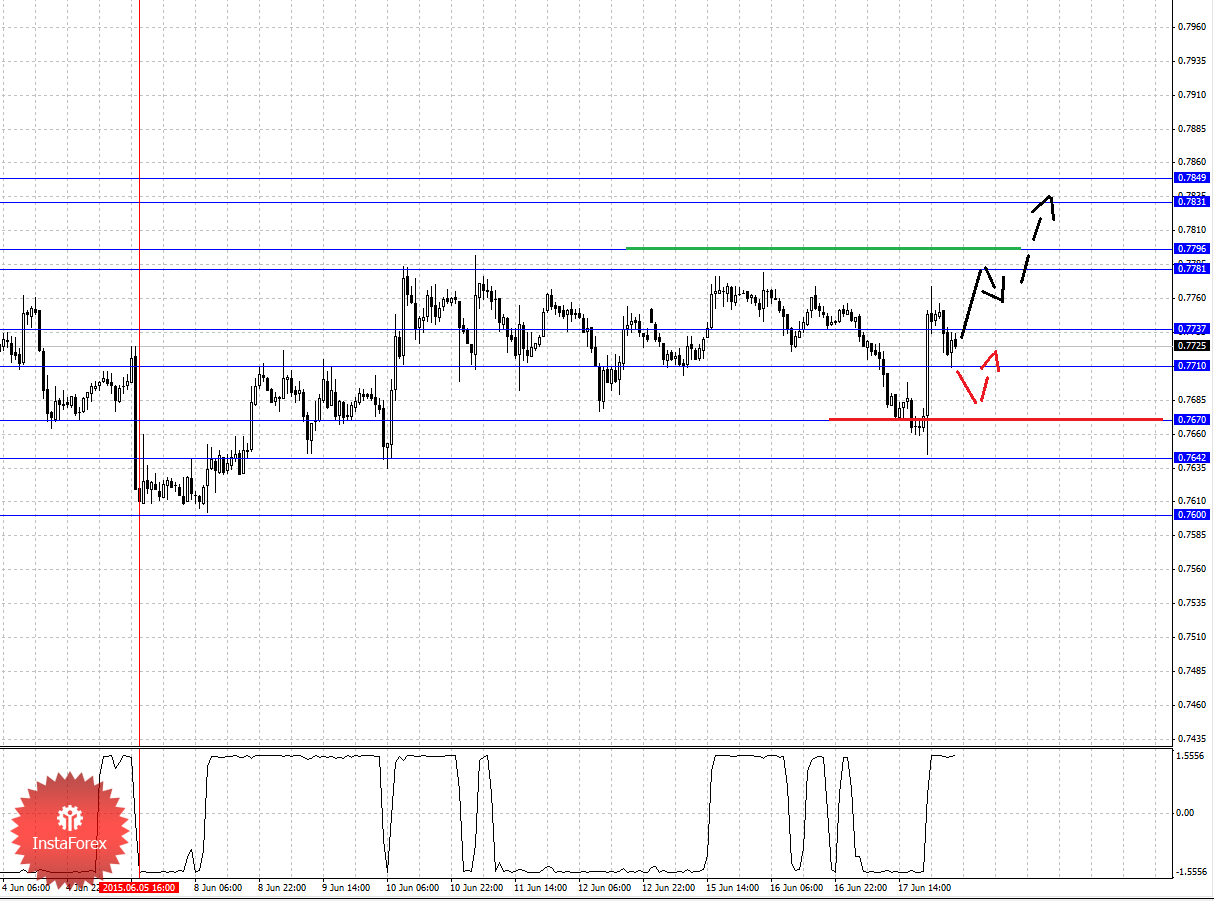1214x901 pixels.
Task: Click the 16 Jun 06:00 time axis label
Action: point(796,887)
